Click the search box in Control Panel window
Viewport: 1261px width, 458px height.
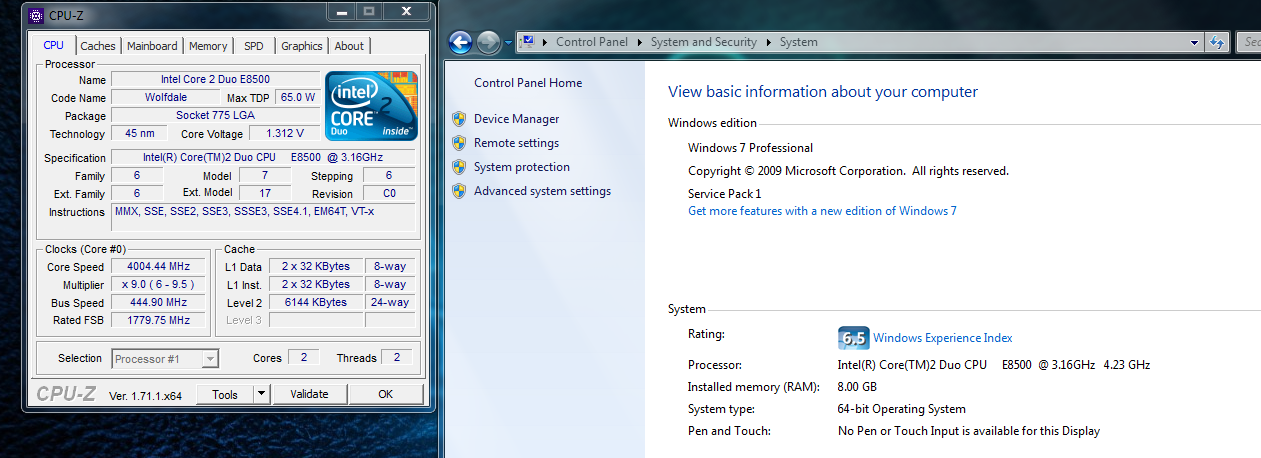coord(1249,42)
